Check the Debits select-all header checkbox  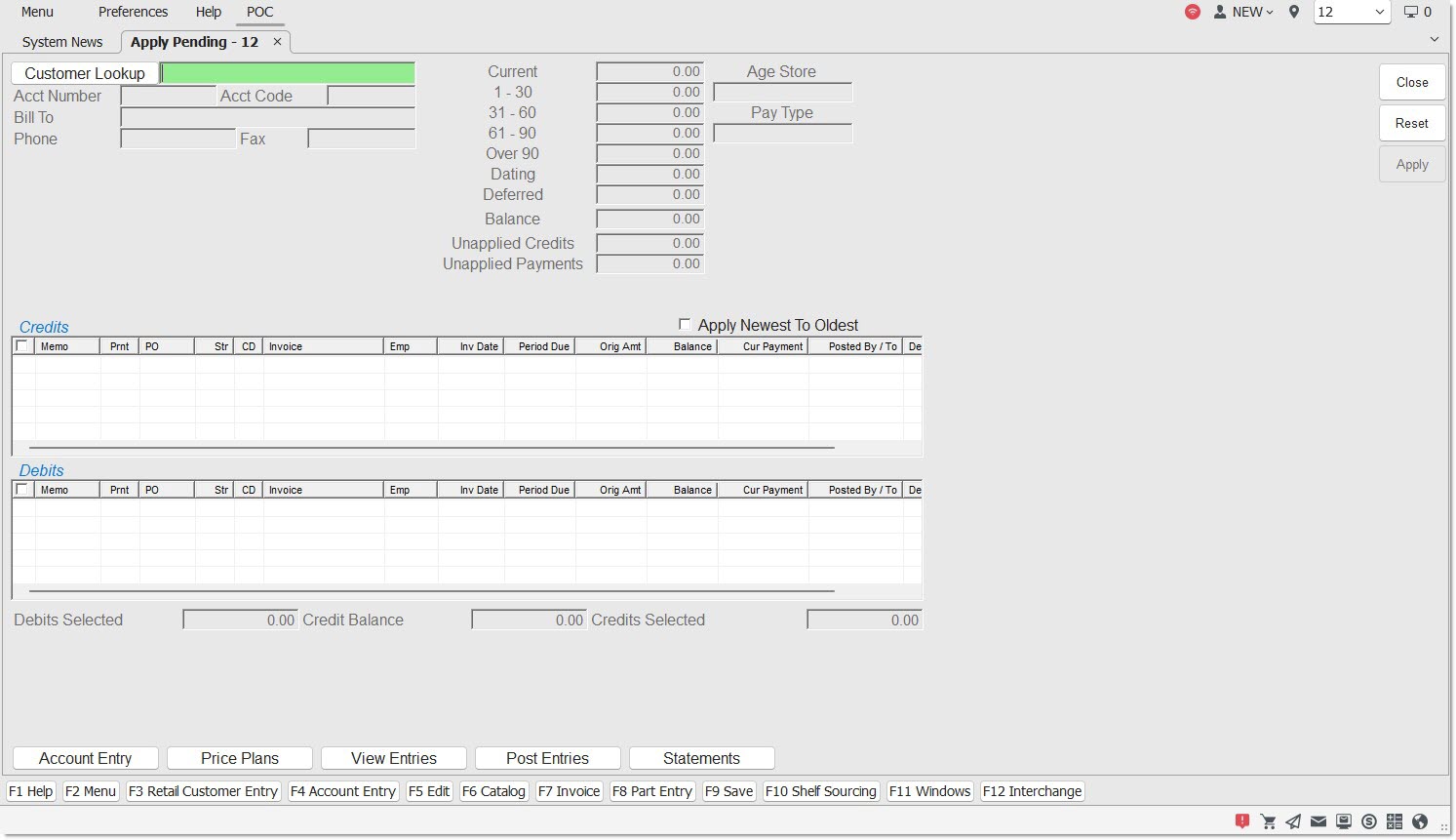[22, 490]
